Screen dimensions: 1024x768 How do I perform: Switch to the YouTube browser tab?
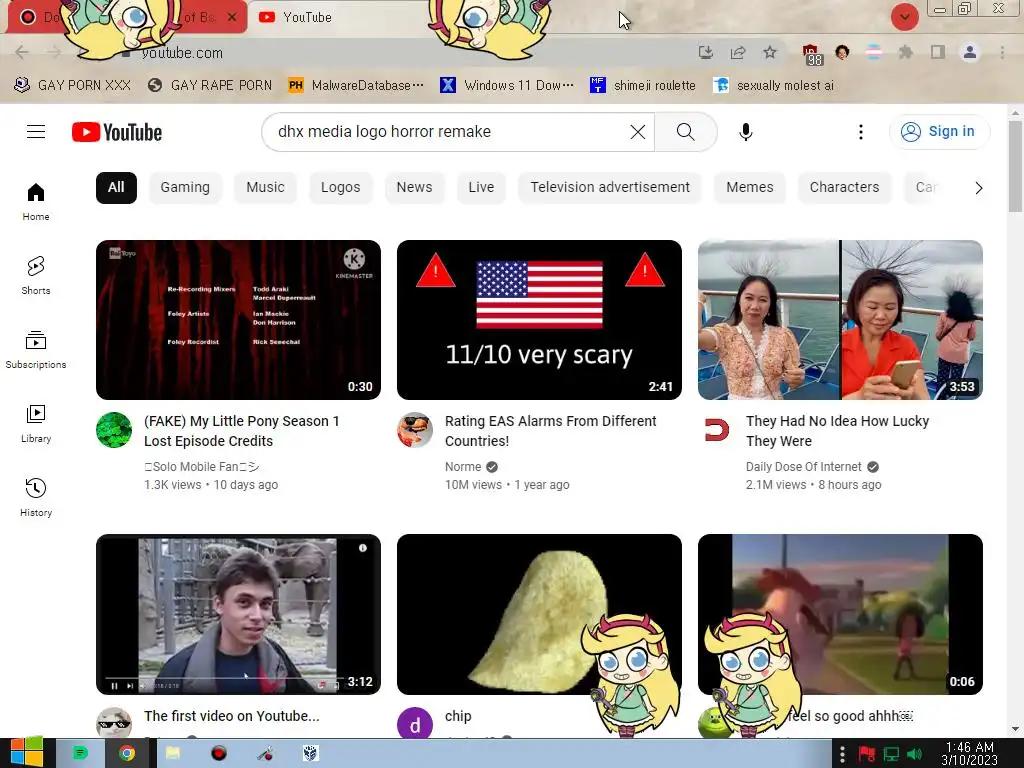(x=340, y=18)
